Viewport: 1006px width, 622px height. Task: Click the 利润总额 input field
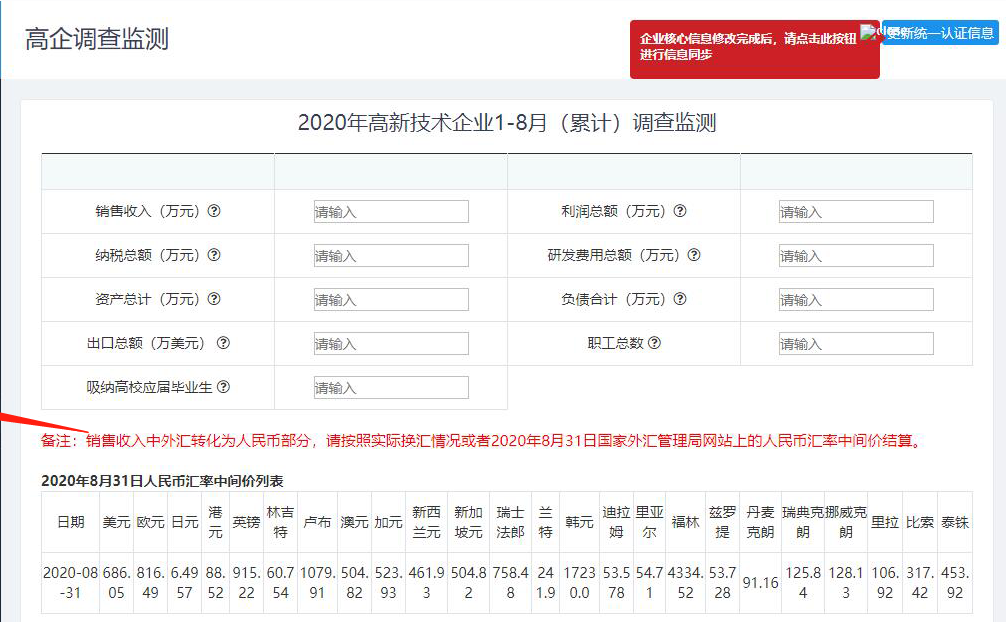click(857, 212)
